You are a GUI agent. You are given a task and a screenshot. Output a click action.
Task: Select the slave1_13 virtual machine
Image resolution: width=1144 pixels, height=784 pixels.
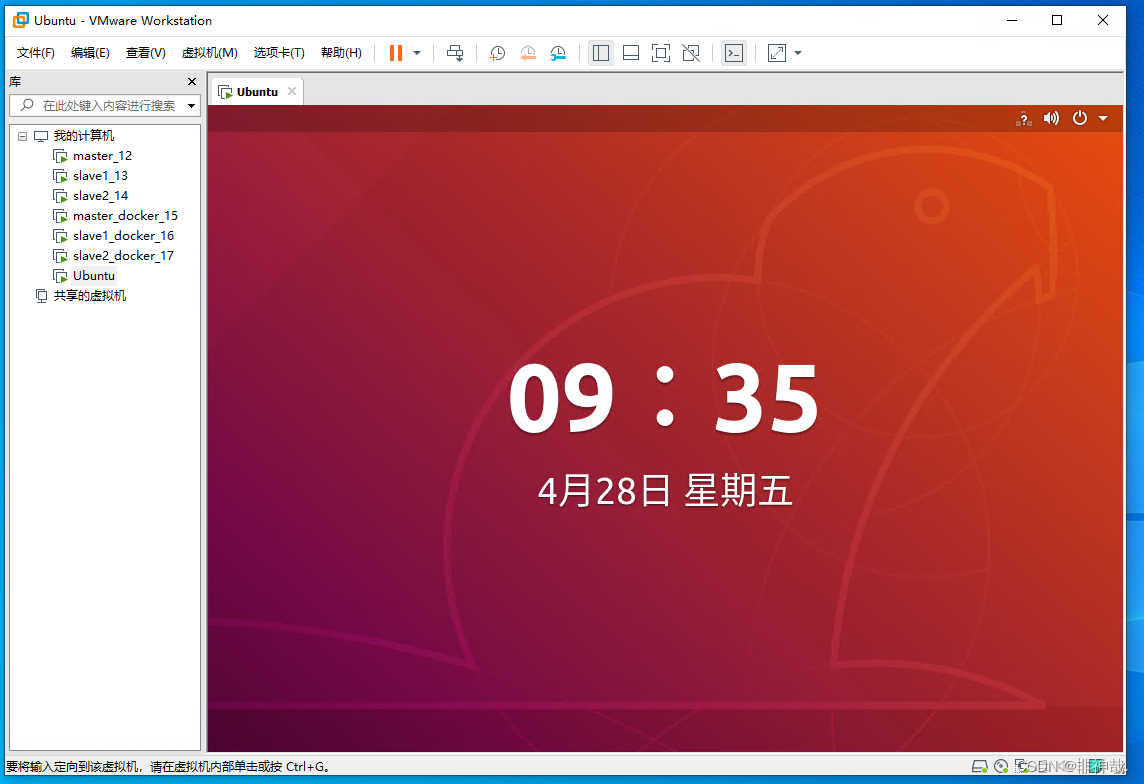100,176
